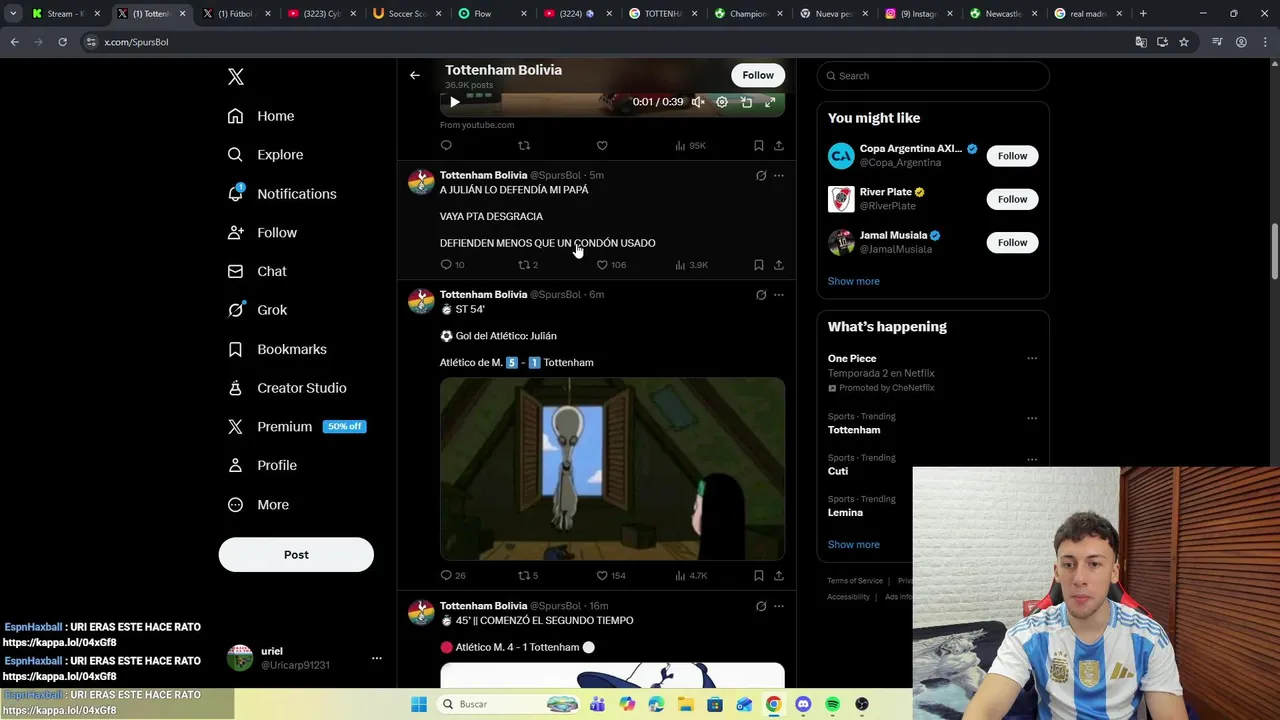Open Discord from the taskbar

(x=803, y=704)
